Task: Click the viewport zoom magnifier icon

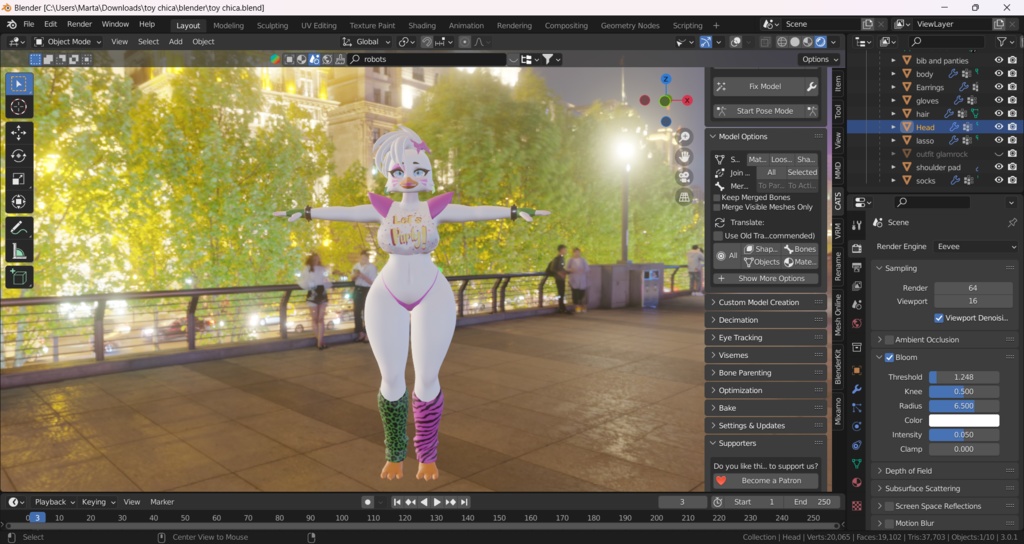Action: tap(684, 137)
